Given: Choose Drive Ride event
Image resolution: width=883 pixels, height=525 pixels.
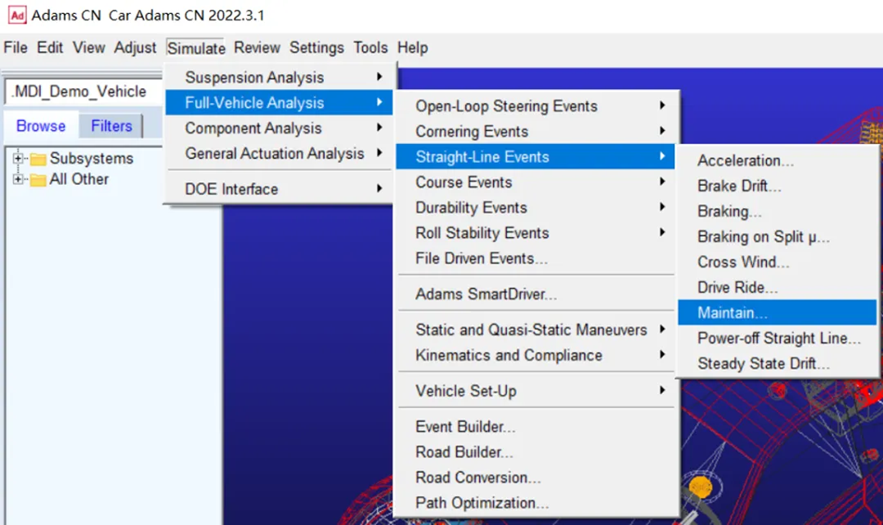Looking at the screenshot, I should coord(778,287).
